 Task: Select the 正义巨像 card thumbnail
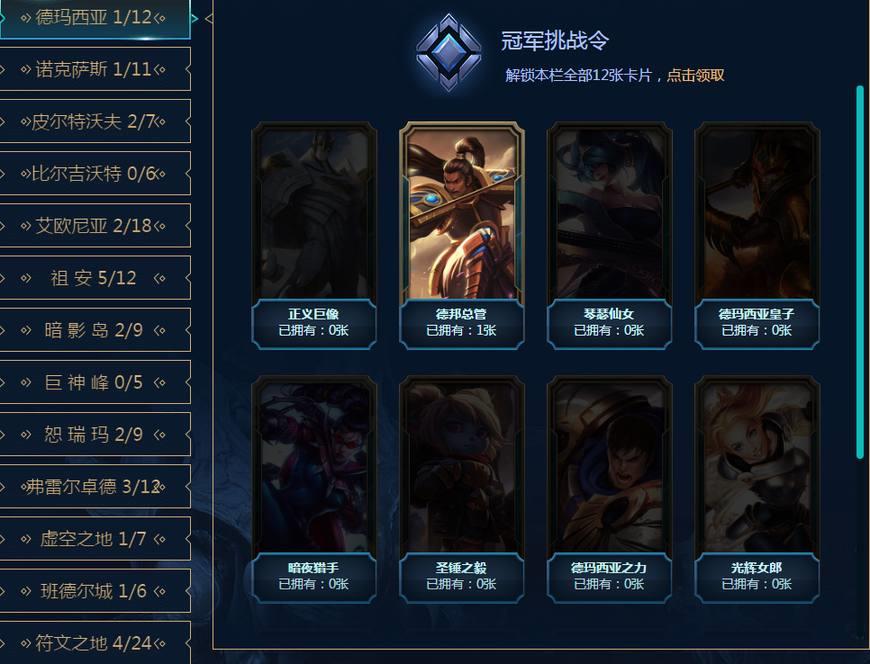(313, 236)
